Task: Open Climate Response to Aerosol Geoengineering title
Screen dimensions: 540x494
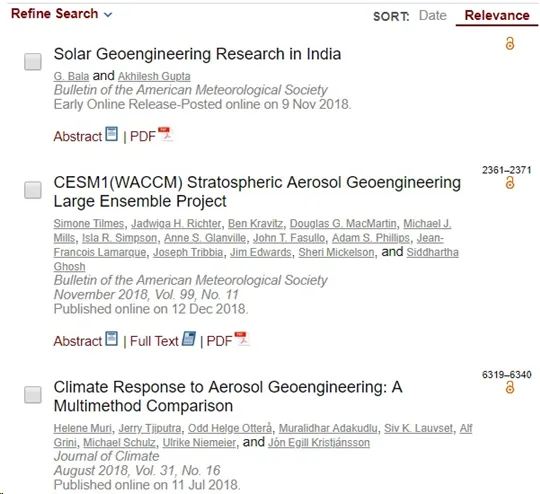Action: (228, 396)
